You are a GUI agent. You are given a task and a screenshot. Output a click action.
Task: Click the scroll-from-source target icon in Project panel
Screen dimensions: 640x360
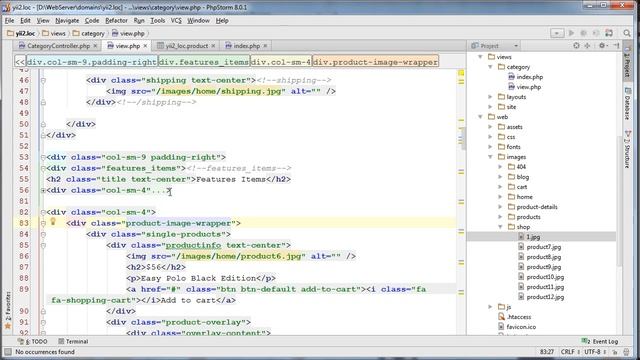coord(576,46)
